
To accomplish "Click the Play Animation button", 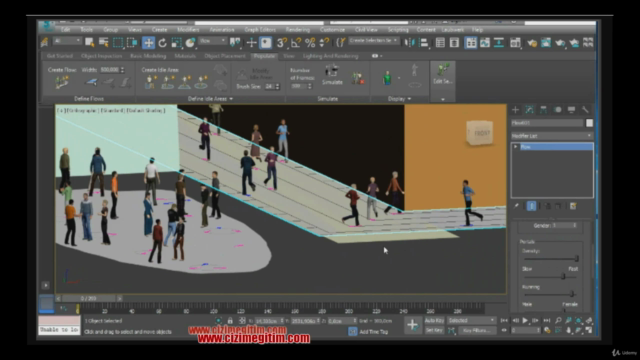I will pos(525,320).
